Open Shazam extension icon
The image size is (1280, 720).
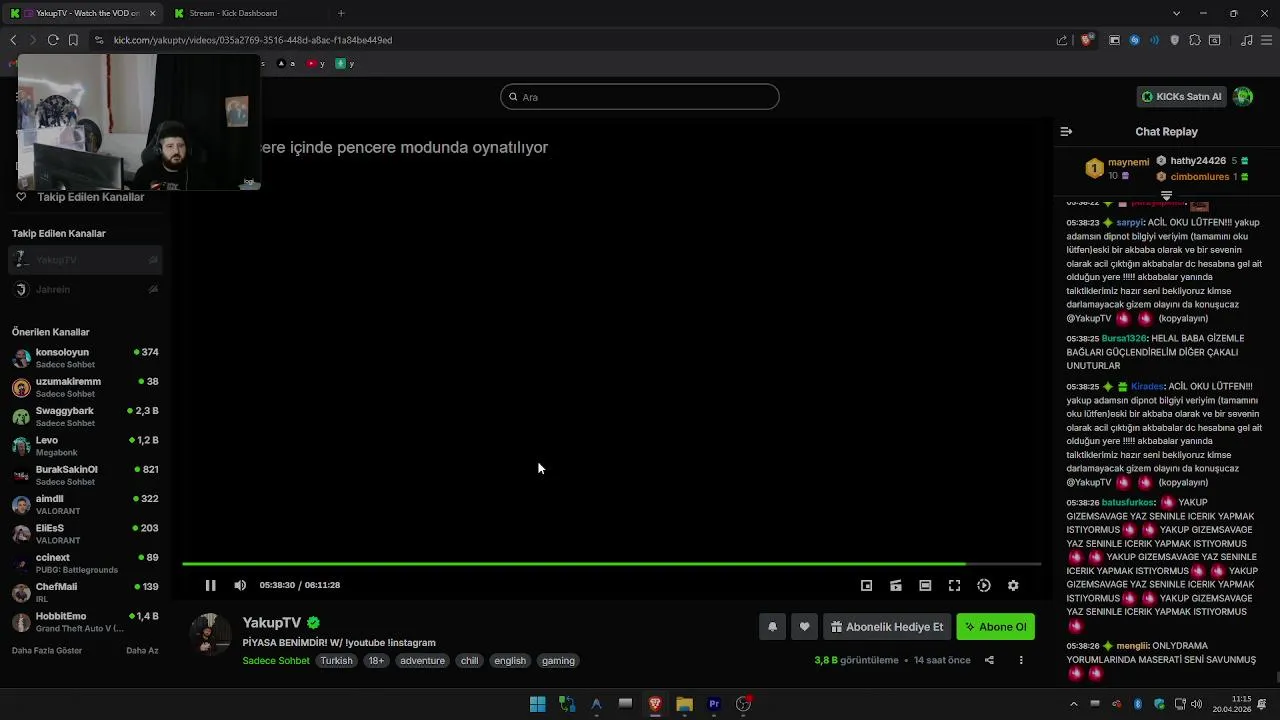[1134, 40]
